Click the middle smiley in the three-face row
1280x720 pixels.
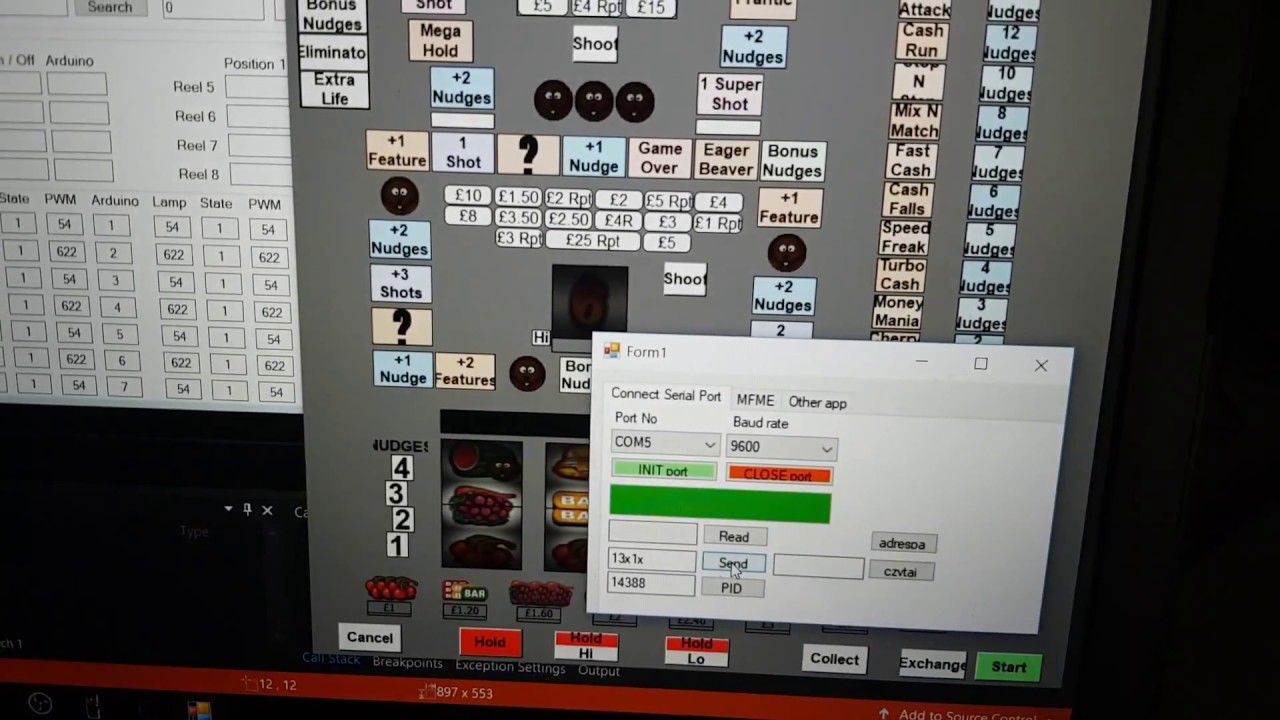click(x=593, y=100)
